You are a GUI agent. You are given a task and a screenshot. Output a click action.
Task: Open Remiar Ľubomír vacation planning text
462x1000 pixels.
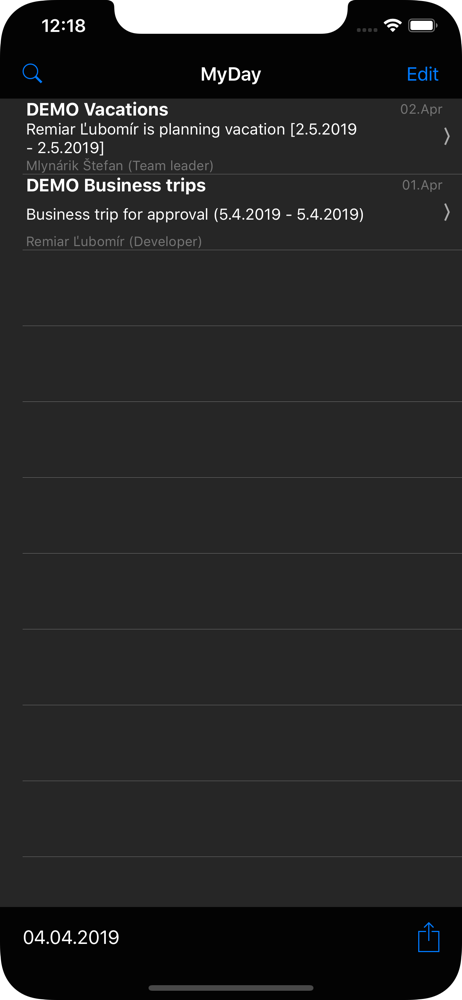coord(191,138)
